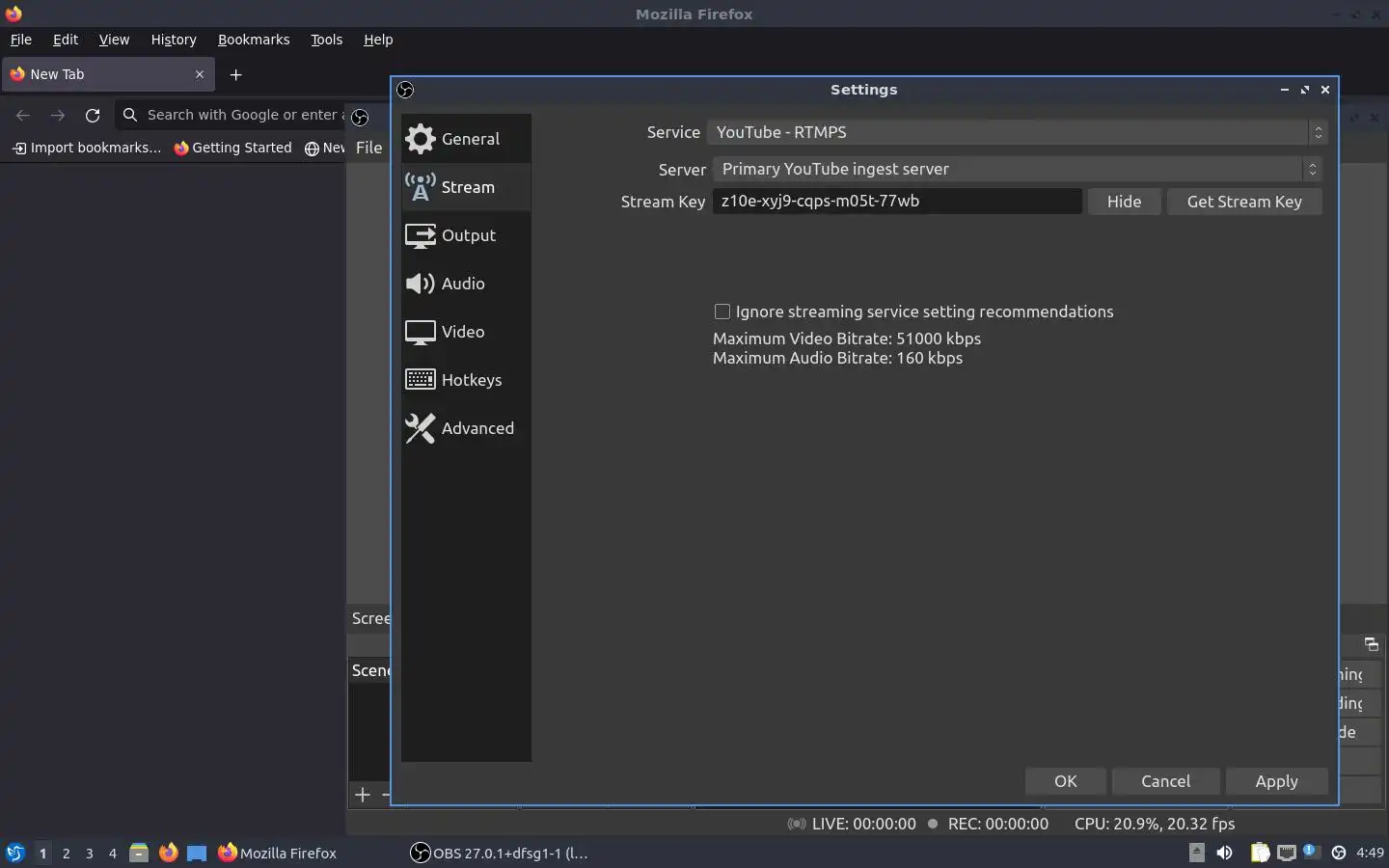Switch to workspace 4 in taskbar
Screen dimensions: 1389x868
point(112,853)
